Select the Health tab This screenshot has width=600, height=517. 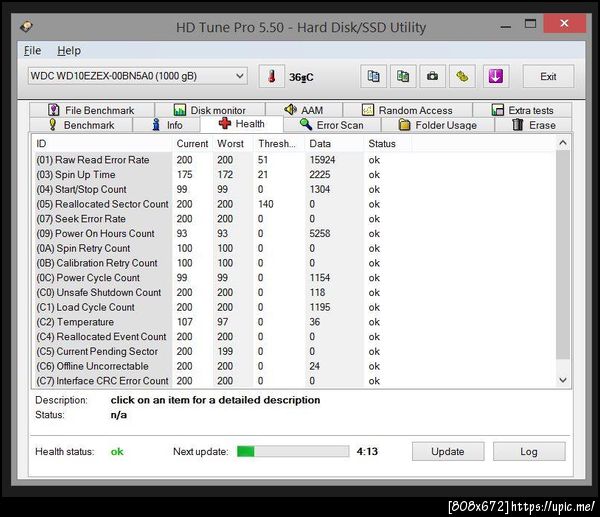[241, 124]
